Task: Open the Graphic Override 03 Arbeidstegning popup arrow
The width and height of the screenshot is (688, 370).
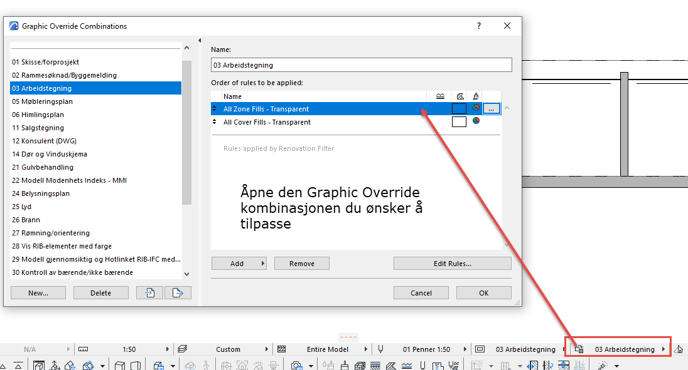Action: tap(663, 349)
